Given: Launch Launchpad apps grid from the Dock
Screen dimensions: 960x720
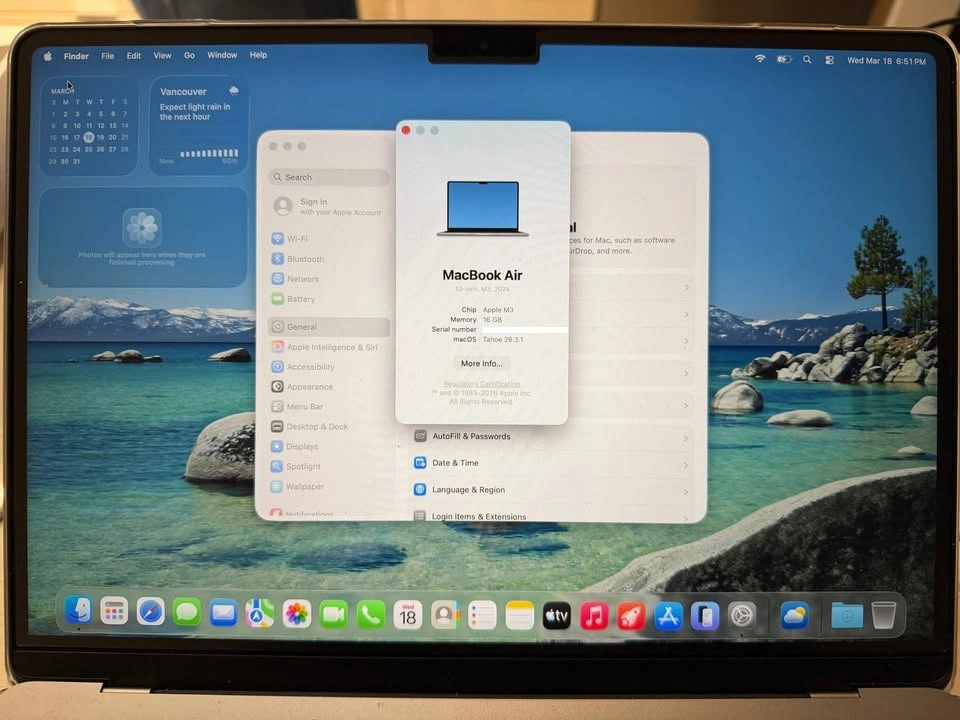Looking at the screenshot, I should pyautogui.click(x=114, y=611).
